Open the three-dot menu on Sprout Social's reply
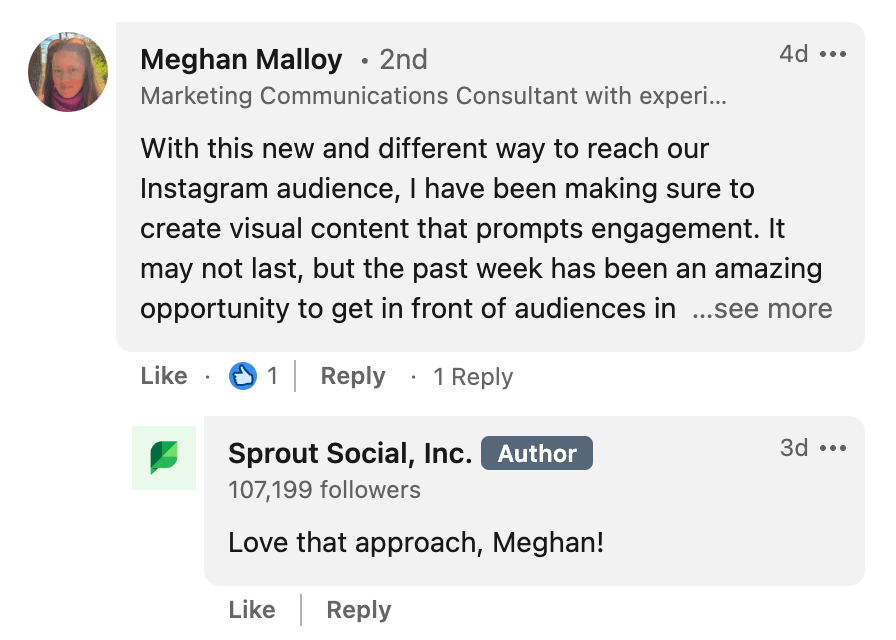The height and width of the screenshot is (640, 896). click(834, 448)
